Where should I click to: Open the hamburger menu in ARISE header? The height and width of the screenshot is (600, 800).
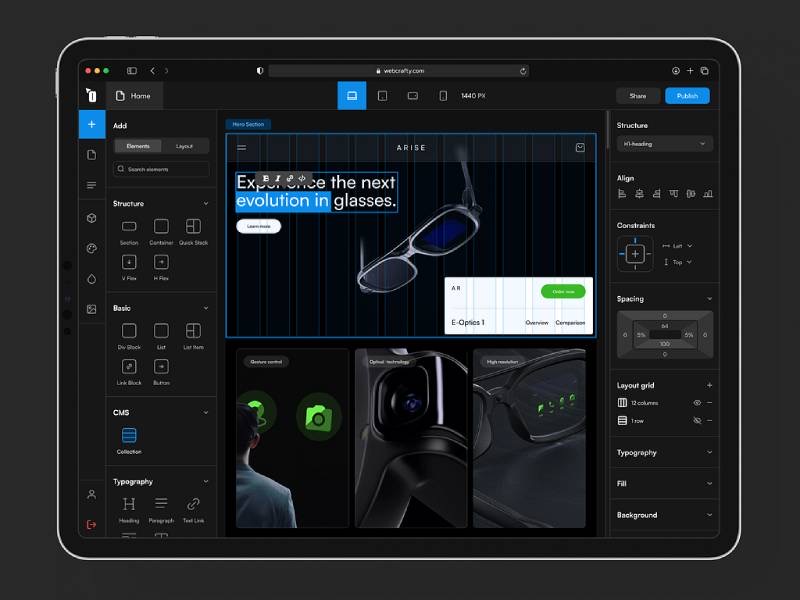tap(242, 147)
